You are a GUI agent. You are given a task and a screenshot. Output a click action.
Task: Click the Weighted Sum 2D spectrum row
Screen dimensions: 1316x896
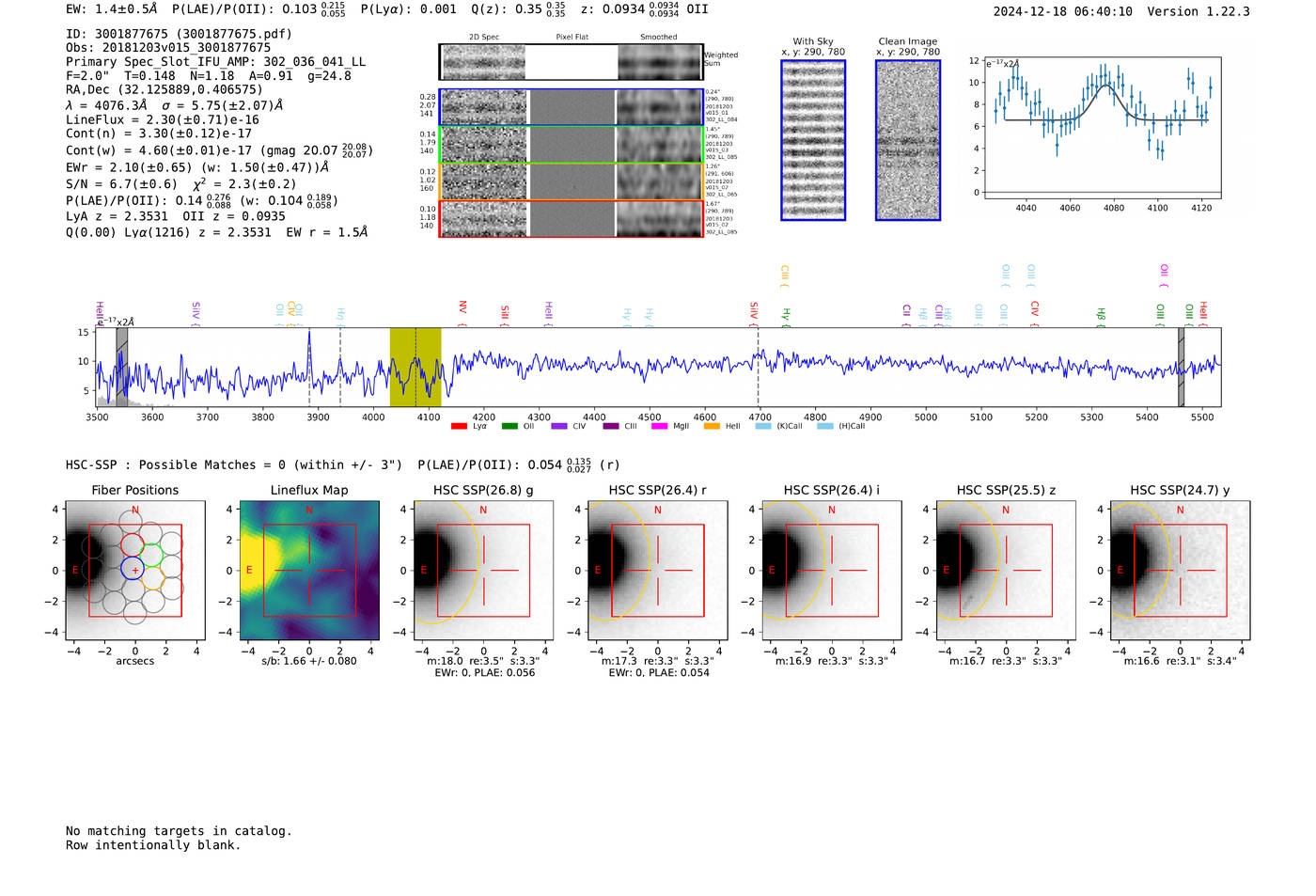(572, 62)
